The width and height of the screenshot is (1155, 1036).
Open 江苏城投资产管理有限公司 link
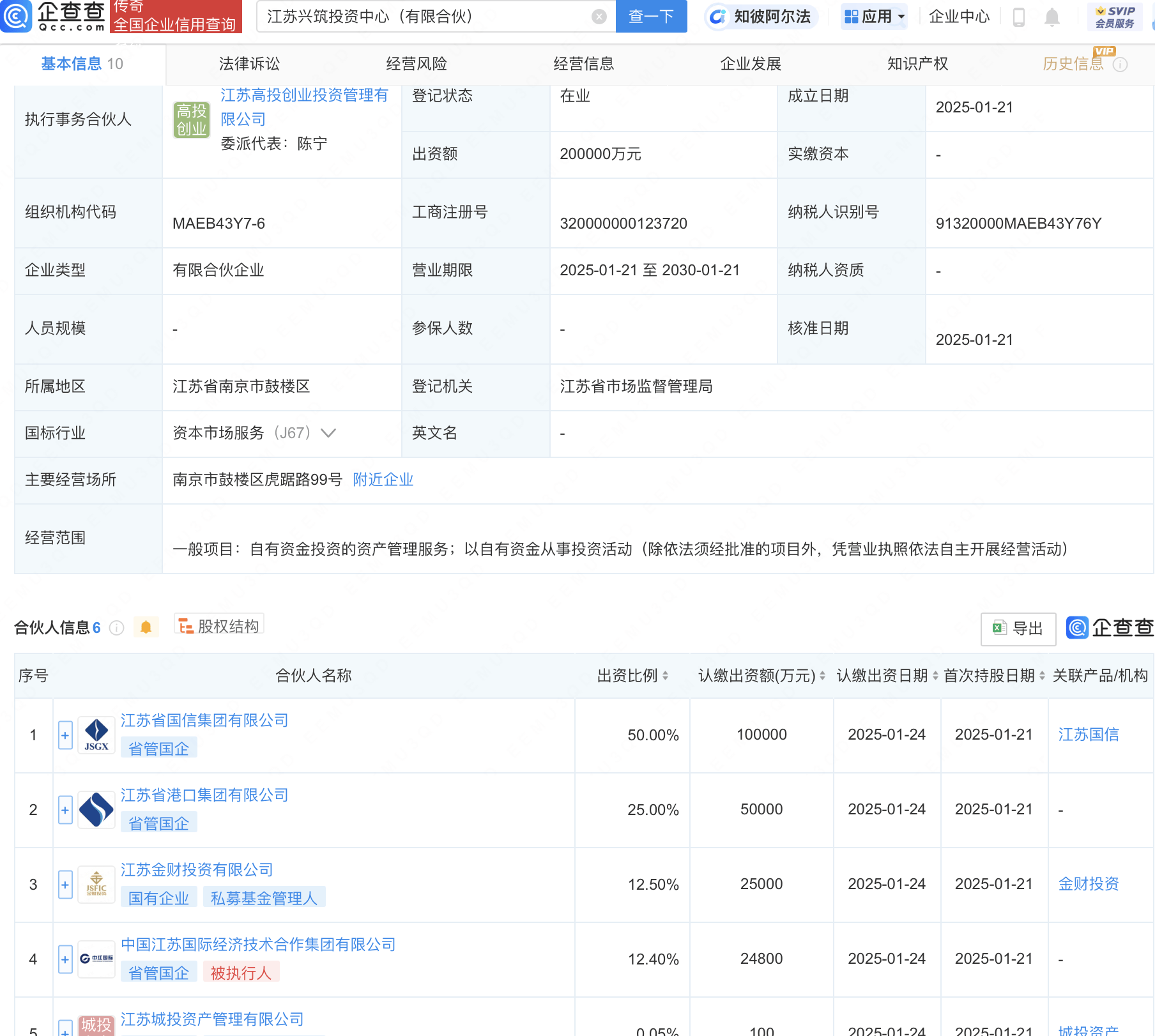tap(212, 1019)
